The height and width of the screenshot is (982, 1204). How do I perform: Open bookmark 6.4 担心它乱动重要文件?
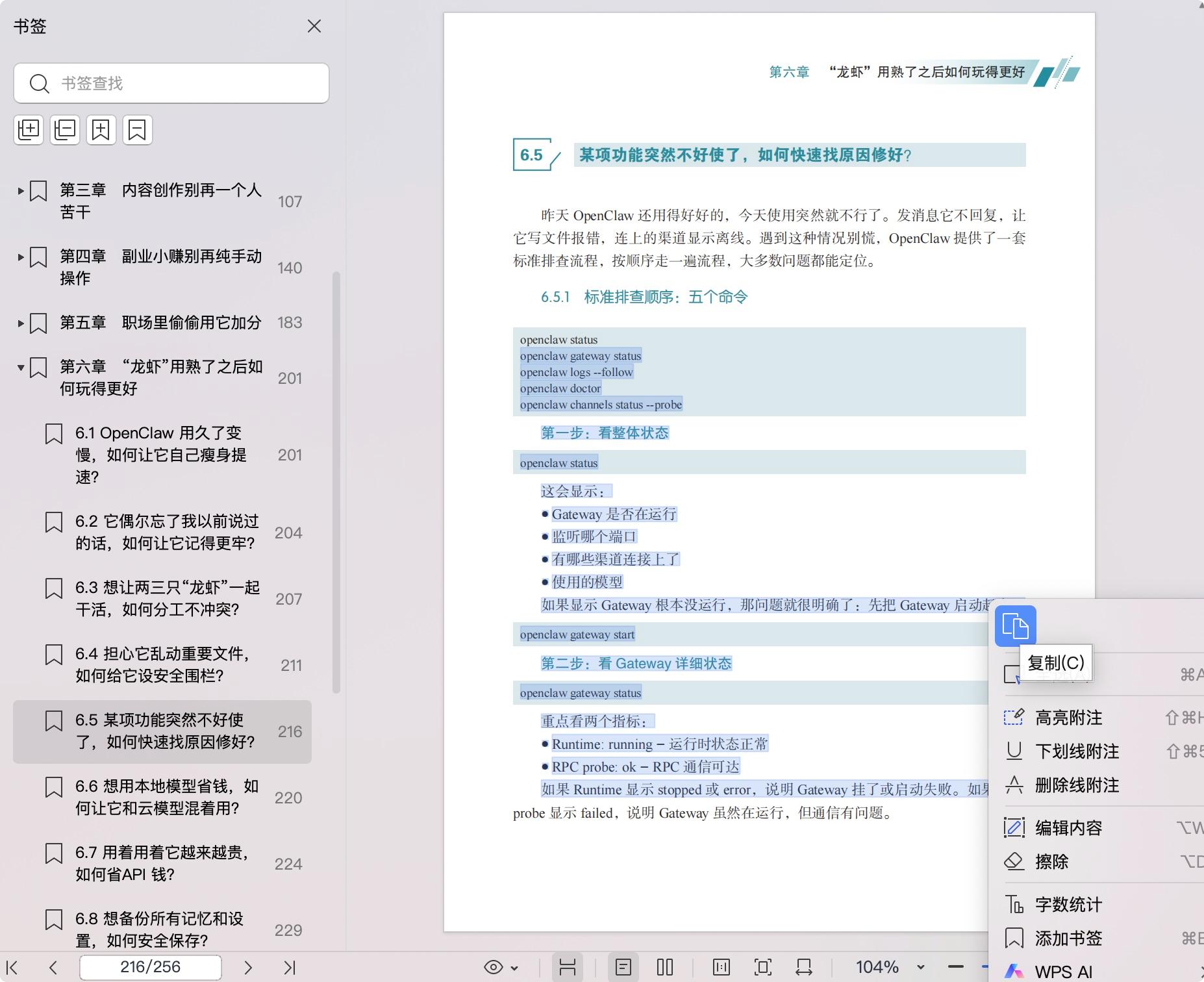163,664
